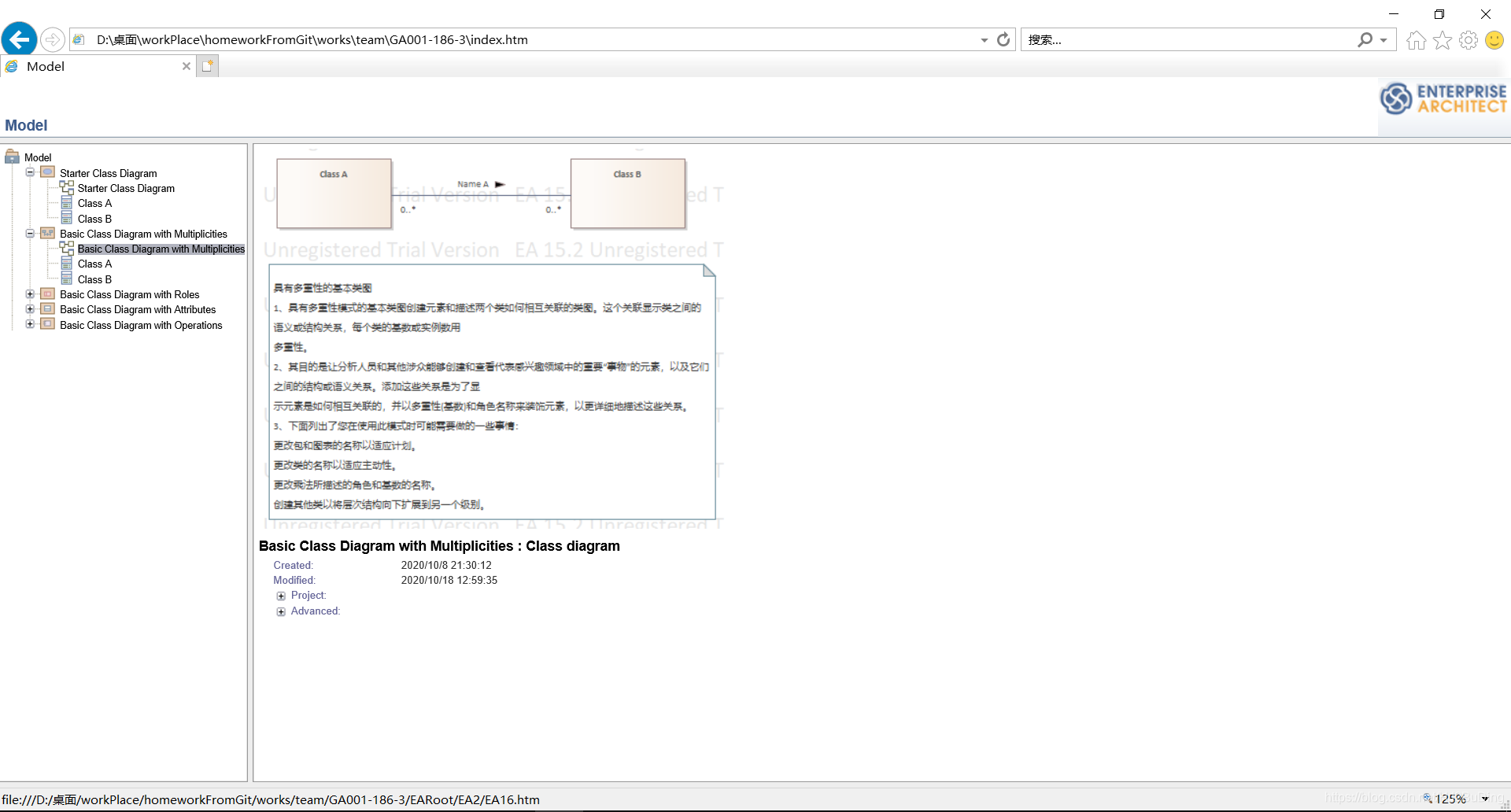Click the smiley feedback icon

click(1494, 40)
